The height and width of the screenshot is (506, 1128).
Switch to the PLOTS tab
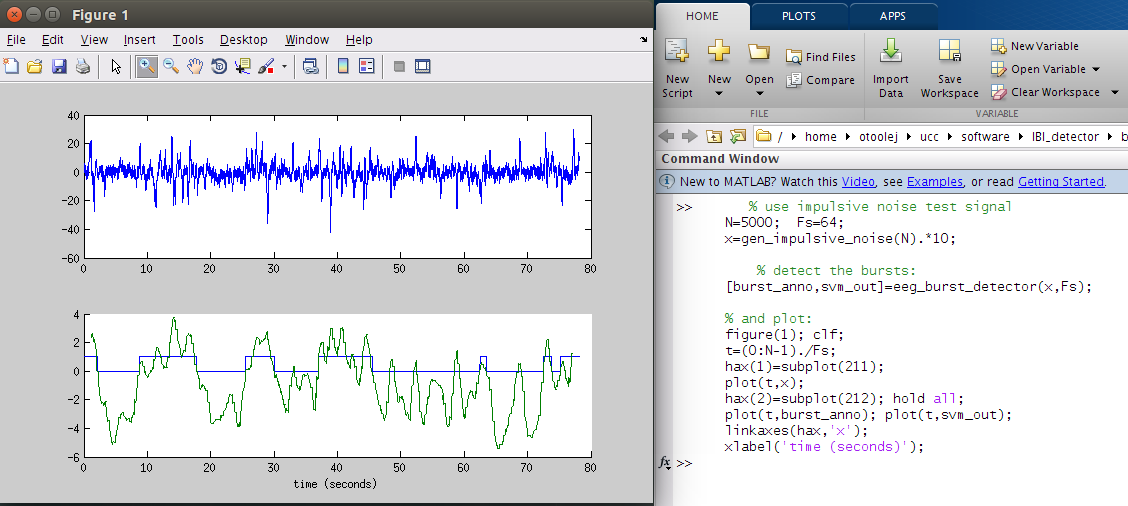click(x=798, y=16)
